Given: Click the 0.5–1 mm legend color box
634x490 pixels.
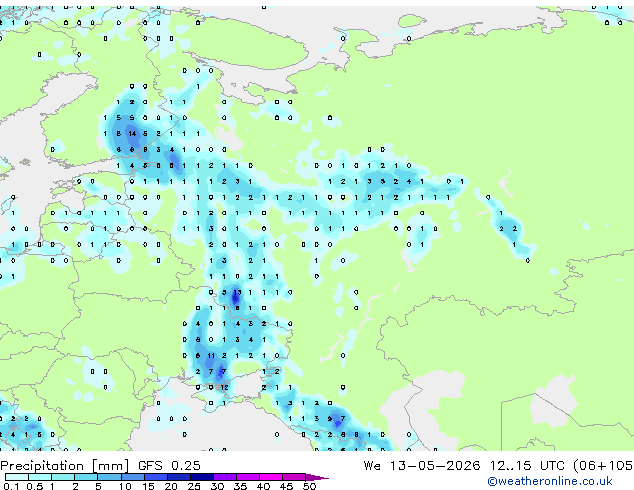Looking at the screenshot, I should [x=40, y=477].
